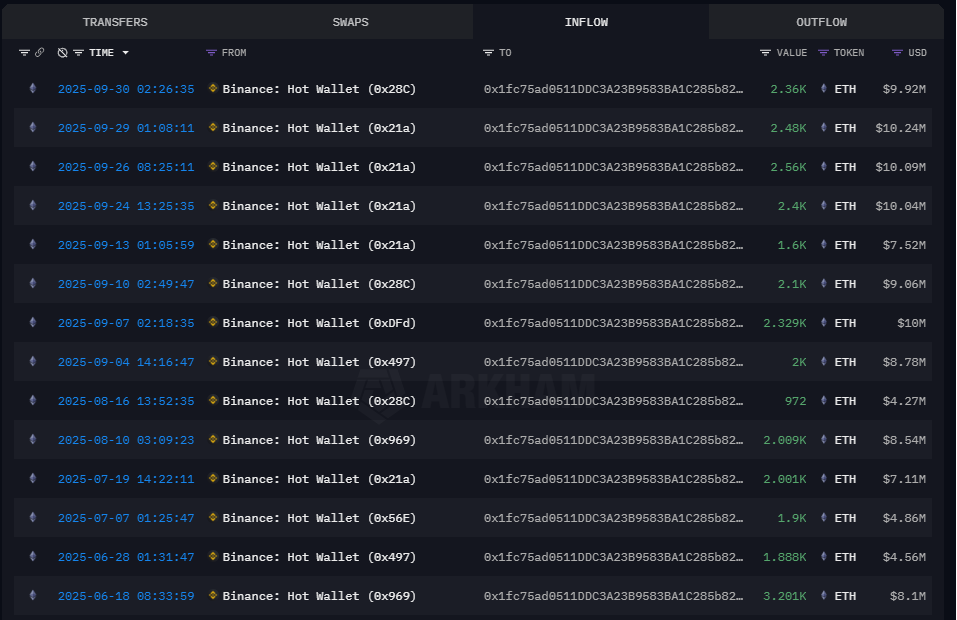Select the INFLOW tab
957x620 pixels.
click(x=586, y=22)
